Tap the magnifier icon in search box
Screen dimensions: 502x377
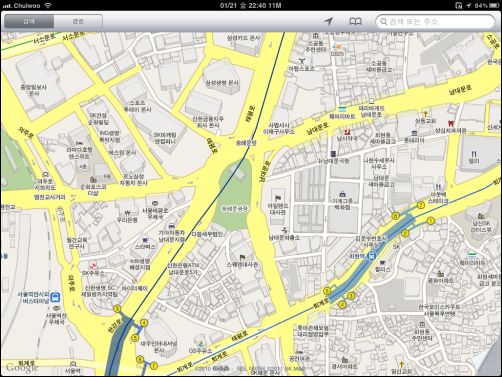point(384,22)
